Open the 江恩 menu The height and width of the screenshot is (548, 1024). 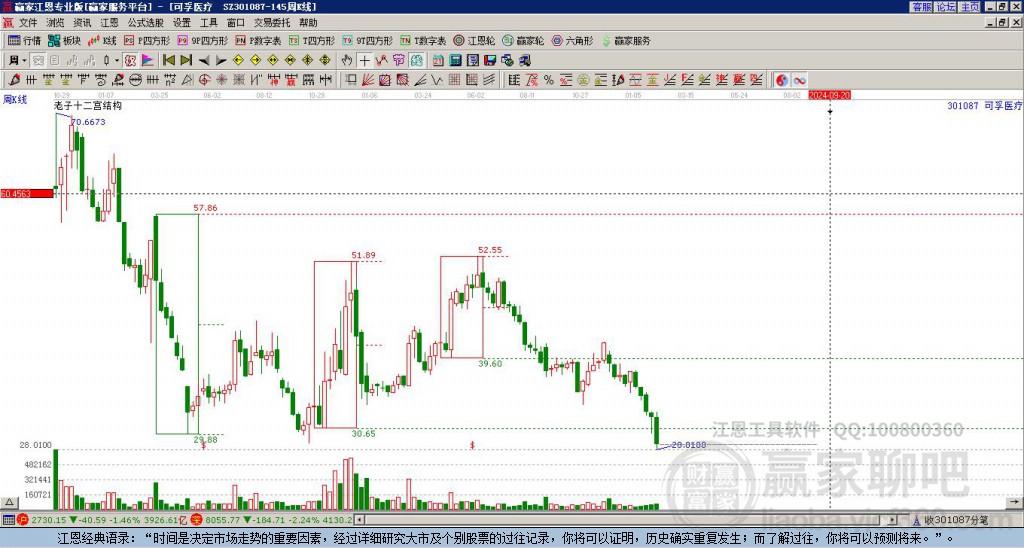(109, 23)
